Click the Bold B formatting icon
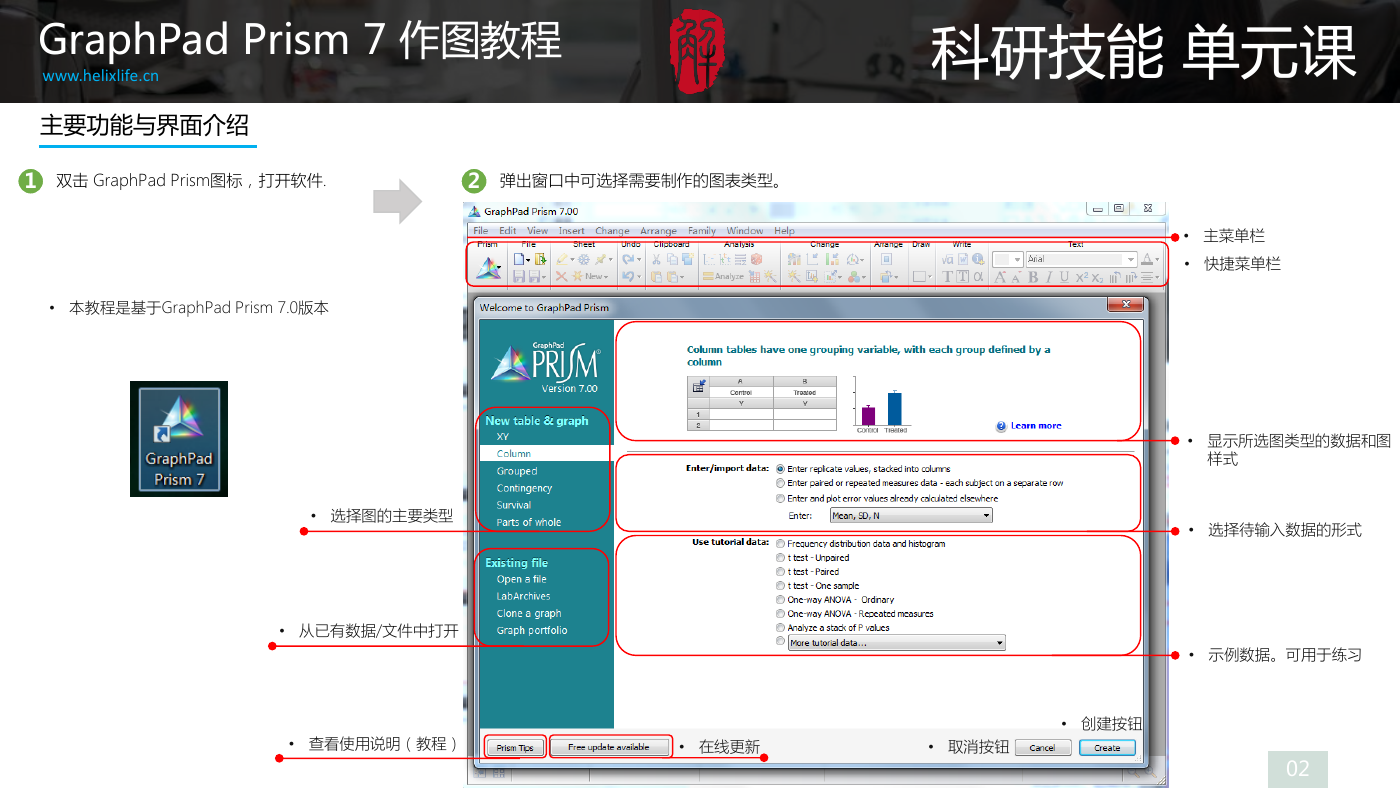Screen dimensions: 1400x788 coord(1033,277)
